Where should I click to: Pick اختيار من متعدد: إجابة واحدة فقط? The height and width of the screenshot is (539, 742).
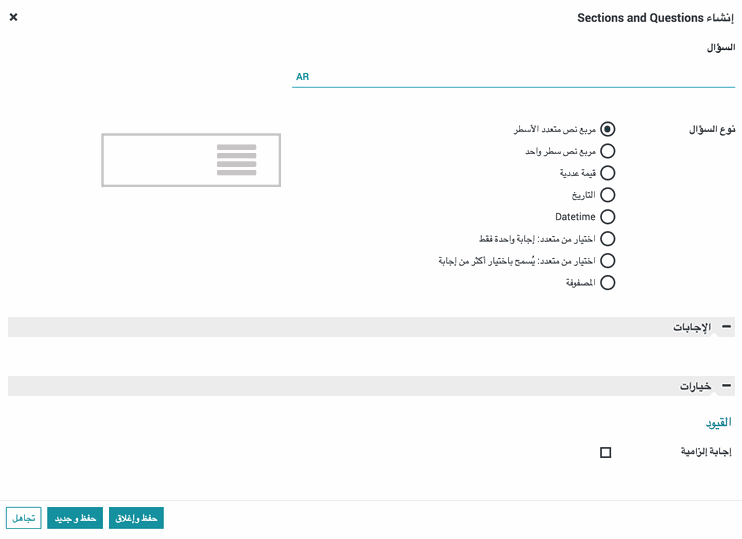point(607,239)
